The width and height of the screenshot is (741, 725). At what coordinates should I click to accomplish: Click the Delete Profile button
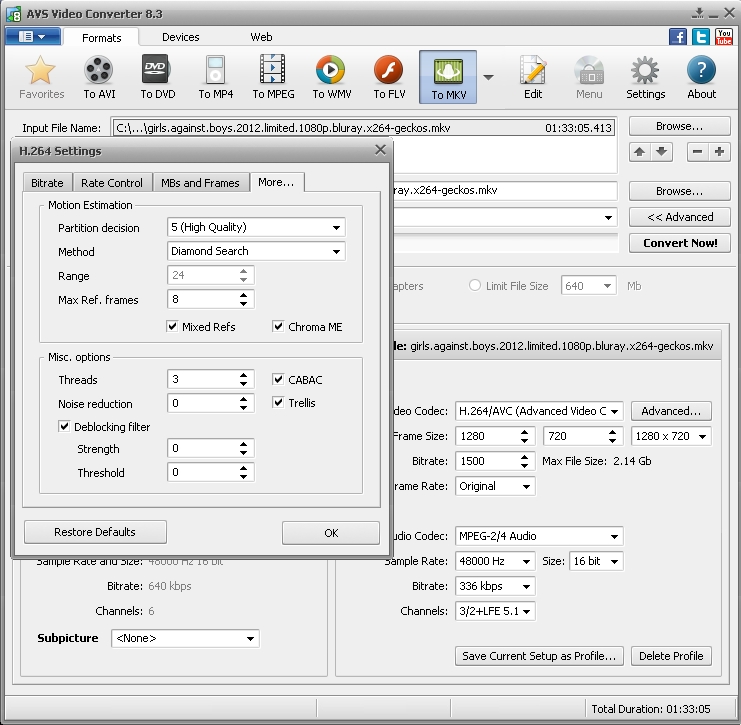pos(671,656)
